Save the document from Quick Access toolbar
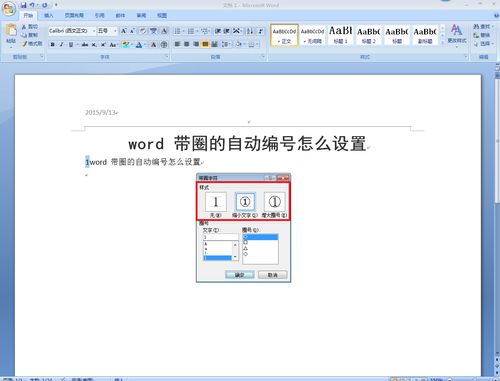The width and height of the screenshot is (500, 381). 23,5
